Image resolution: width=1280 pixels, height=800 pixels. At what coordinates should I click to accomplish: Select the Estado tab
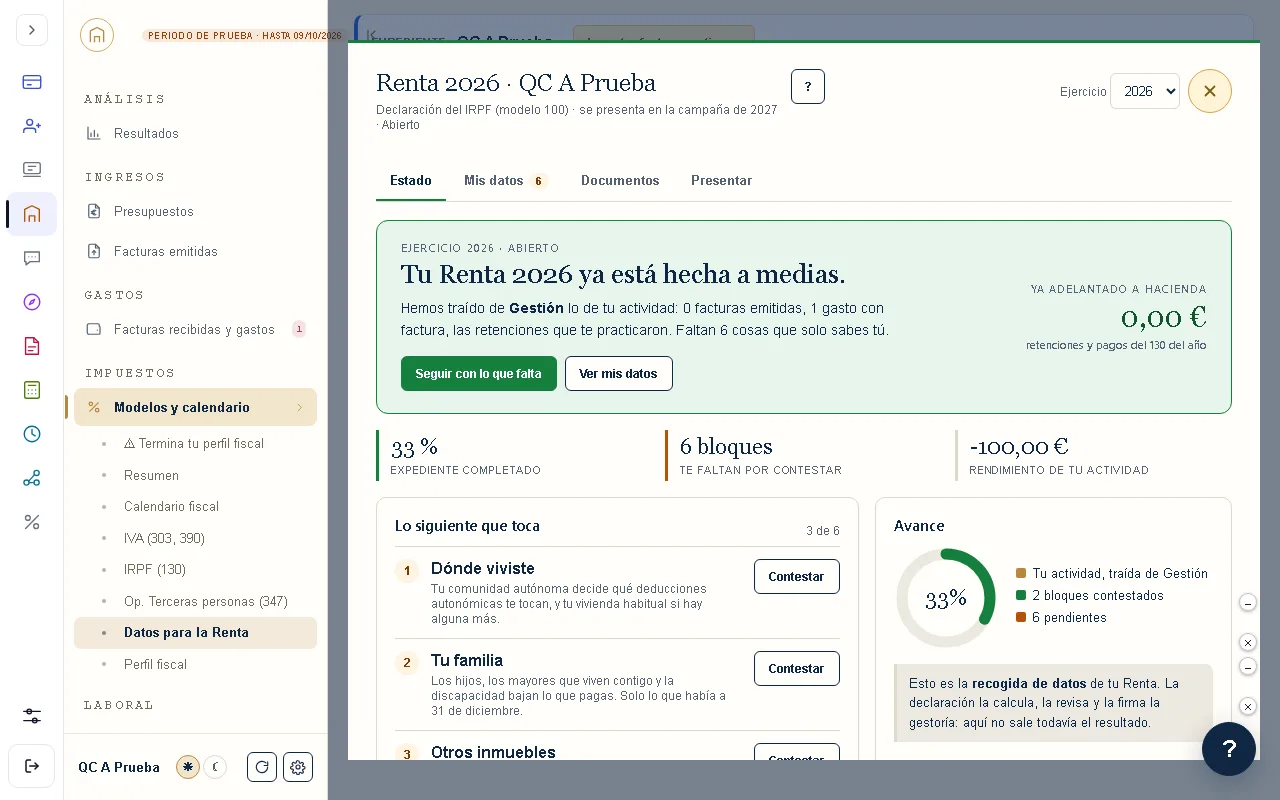(411, 181)
